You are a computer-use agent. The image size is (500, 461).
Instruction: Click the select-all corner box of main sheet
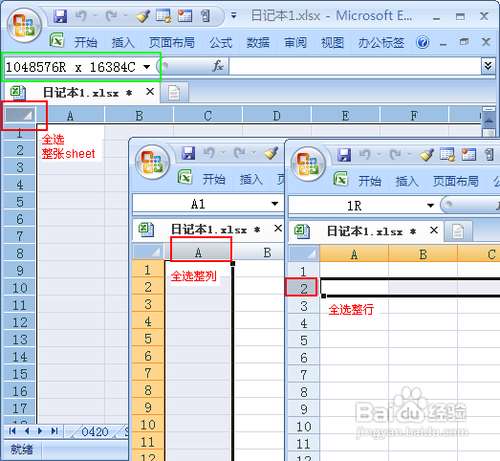(x=20, y=115)
